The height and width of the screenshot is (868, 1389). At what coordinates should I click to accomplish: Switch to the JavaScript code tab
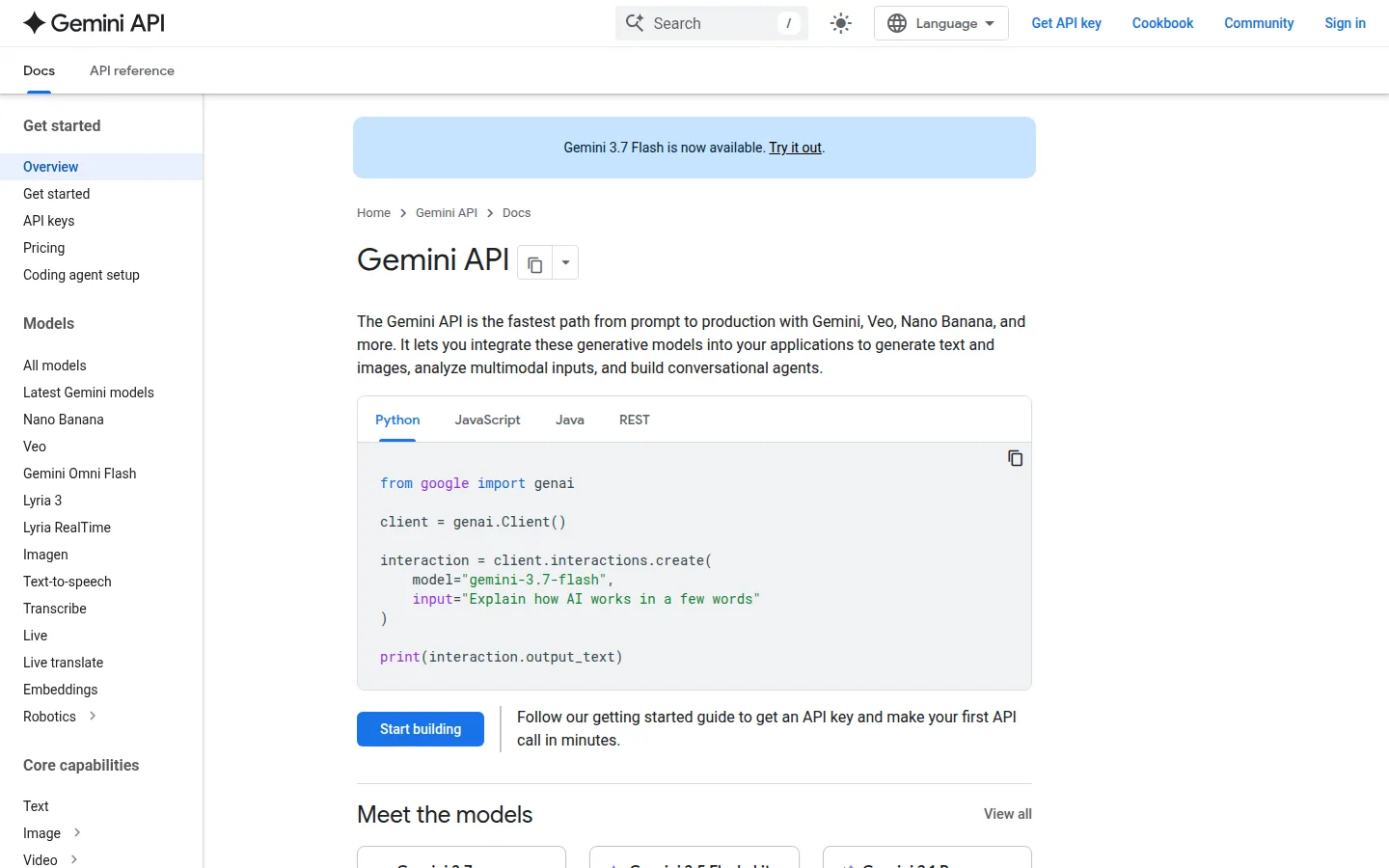(487, 420)
